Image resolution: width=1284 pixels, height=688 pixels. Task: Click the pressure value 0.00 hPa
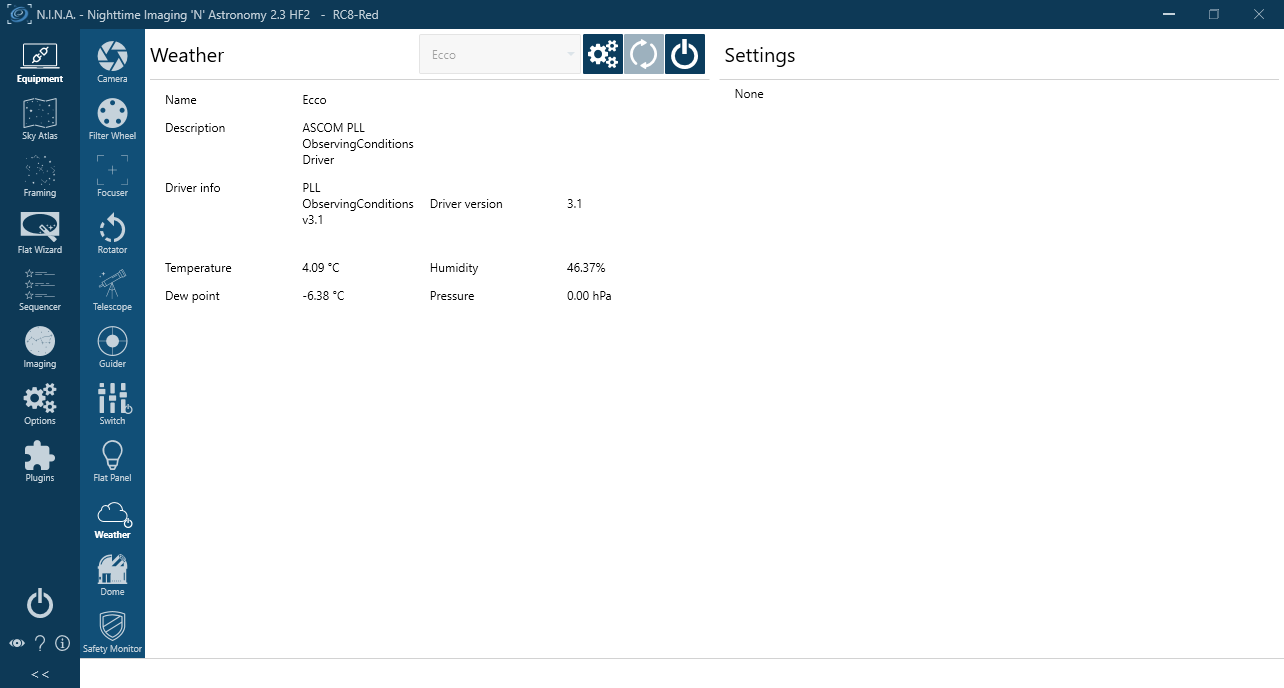(x=589, y=296)
